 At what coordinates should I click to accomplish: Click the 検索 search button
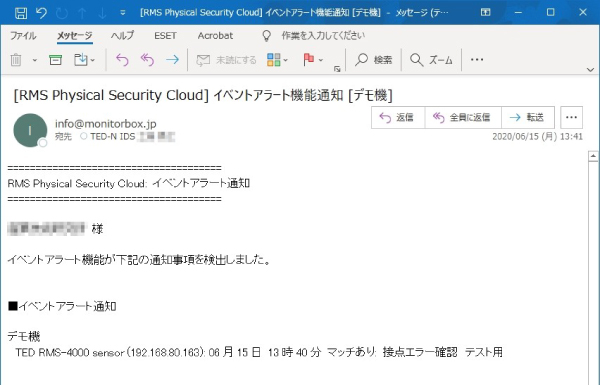(x=373, y=60)
